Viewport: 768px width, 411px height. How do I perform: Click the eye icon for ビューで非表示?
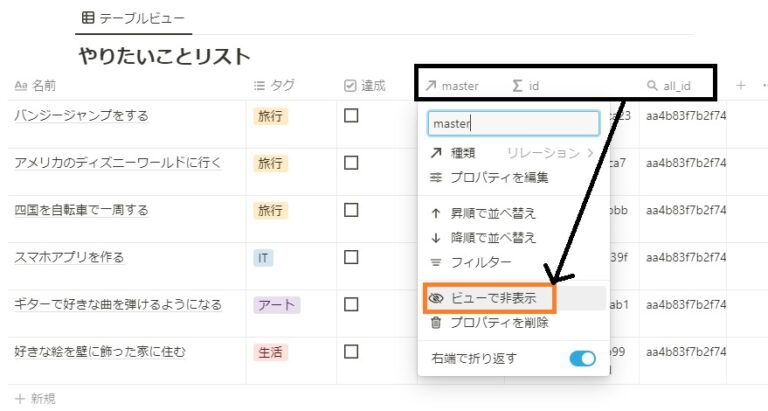[436, 298]
